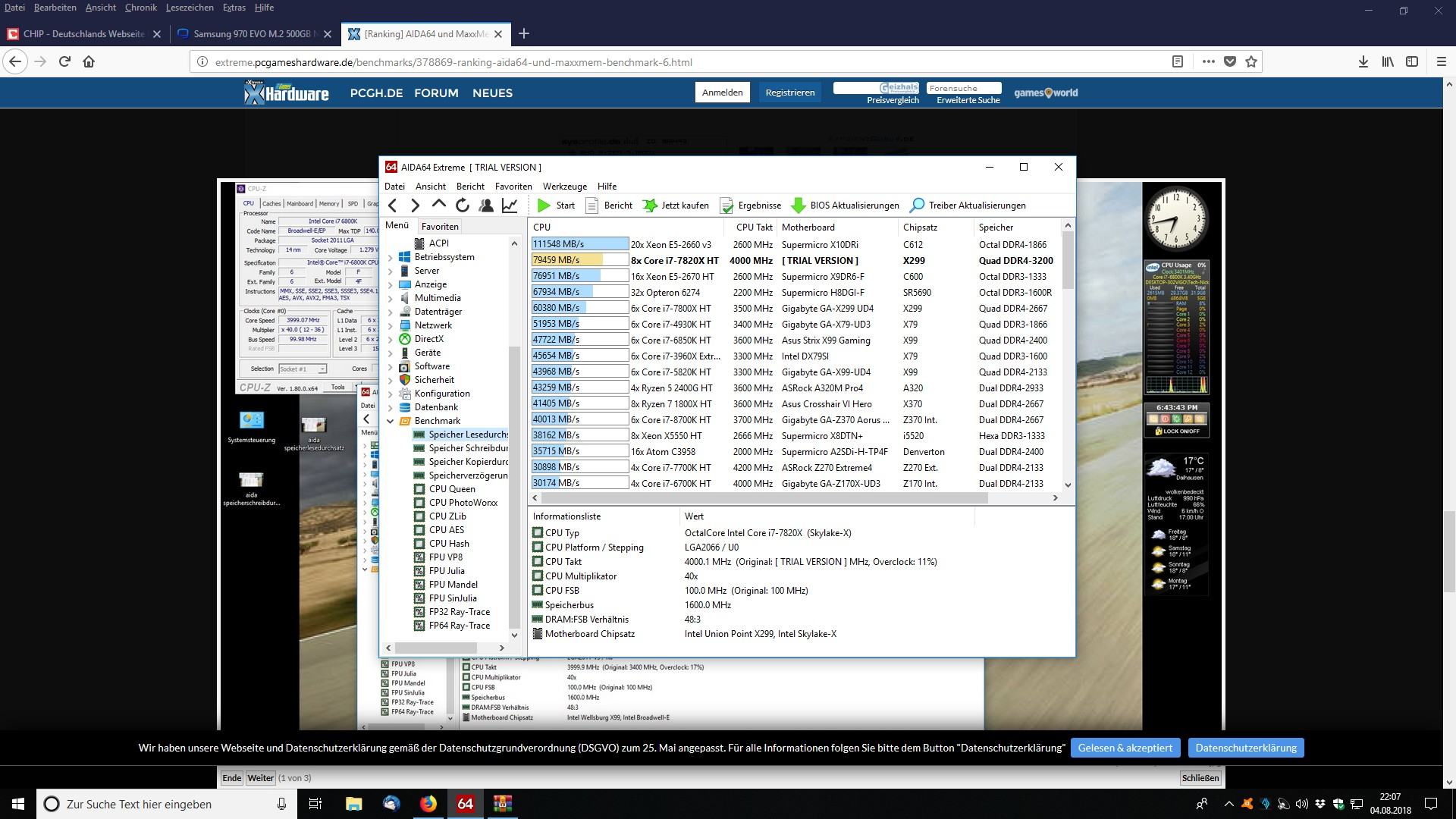The height and width of the screenshot is (819, 1456).
Task: Open the AIDA64 Werkzeuge menu
Action: pyautogui.click(x=565, y=187)
